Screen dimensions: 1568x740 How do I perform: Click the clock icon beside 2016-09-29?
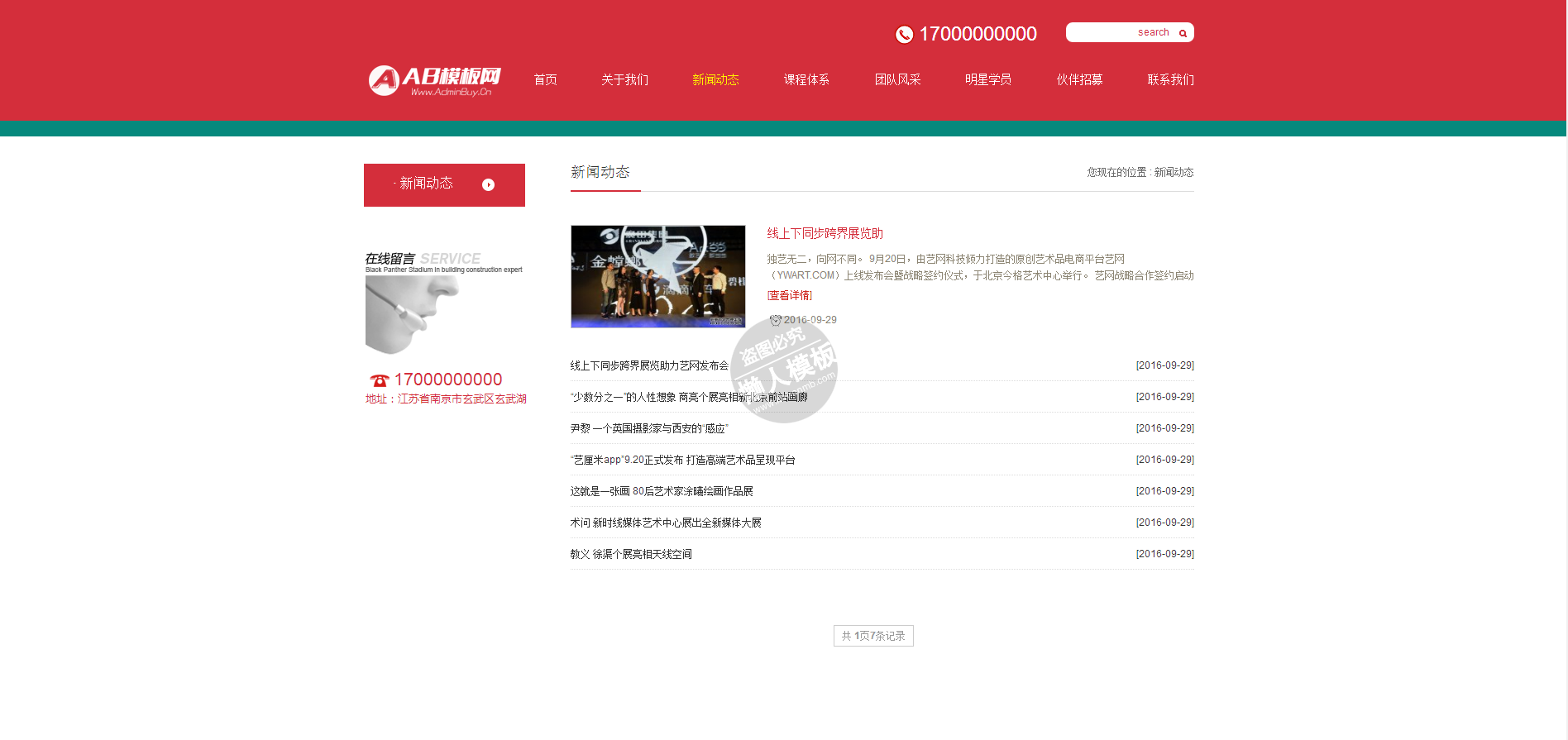pyautogui.click(x=775, y=320)
